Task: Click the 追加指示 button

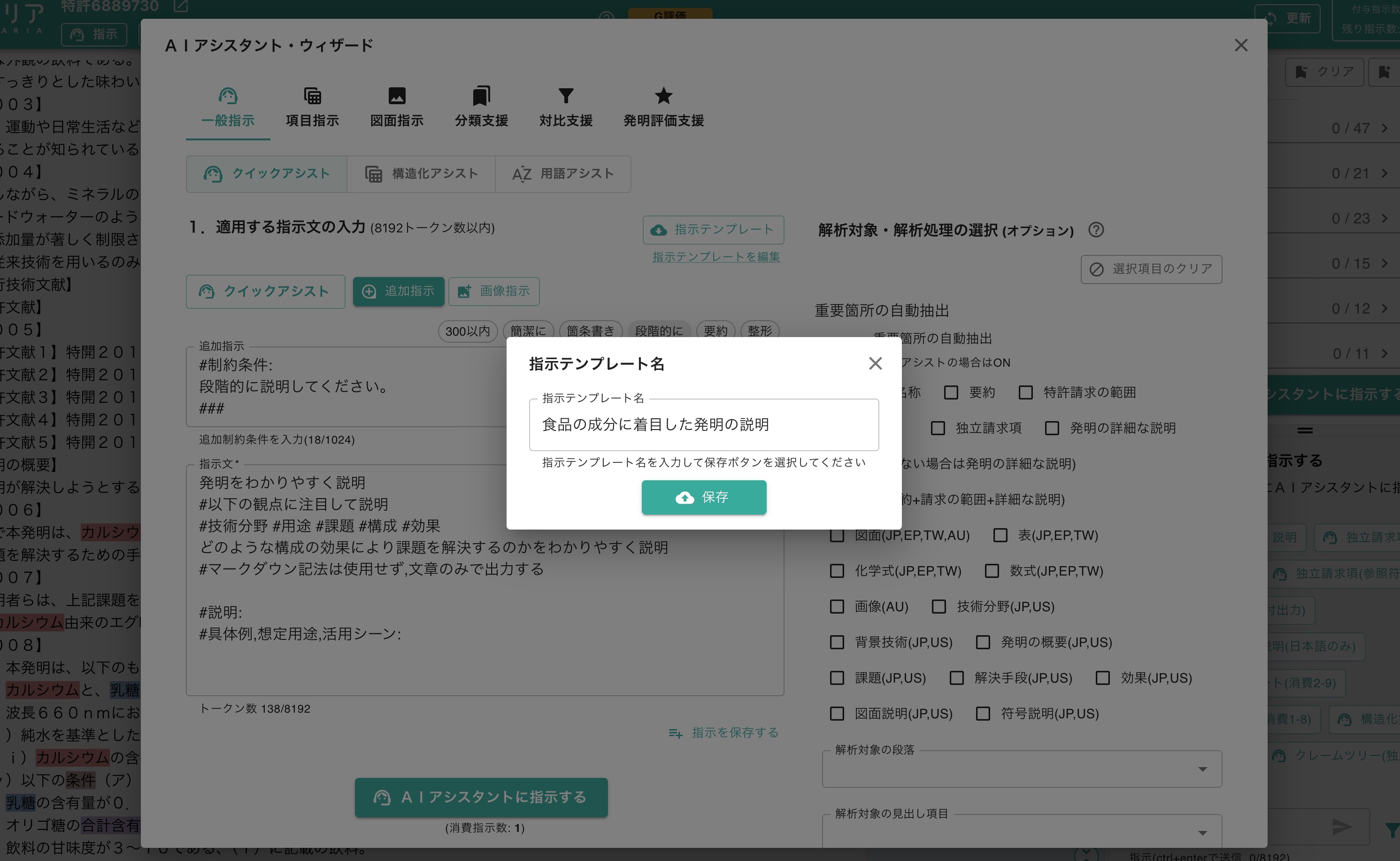Action: [x=398, y=292]
